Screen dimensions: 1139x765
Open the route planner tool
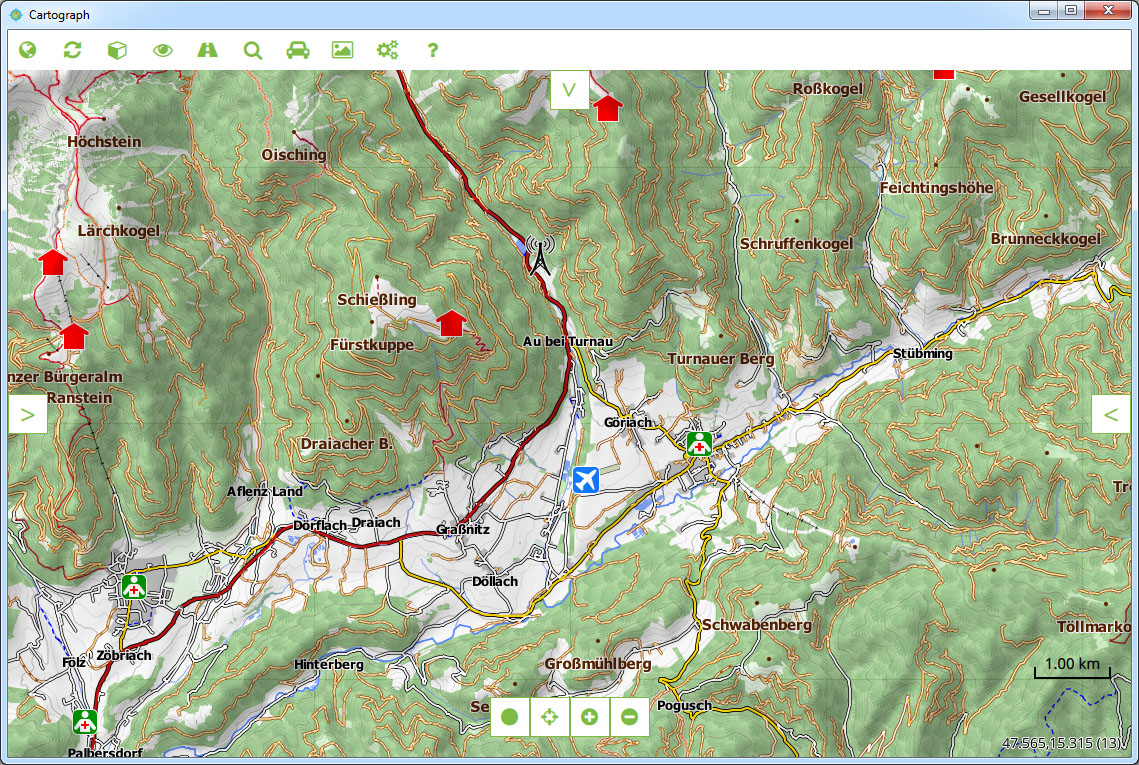[207, 49]
